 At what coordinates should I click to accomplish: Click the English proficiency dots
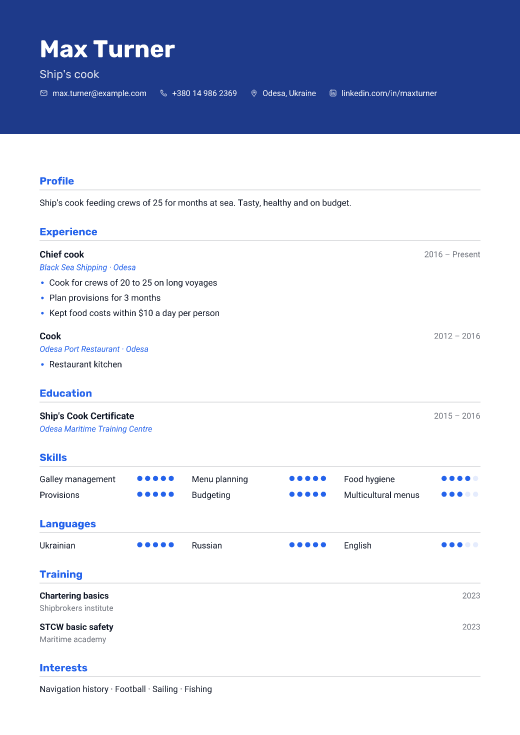460,545
